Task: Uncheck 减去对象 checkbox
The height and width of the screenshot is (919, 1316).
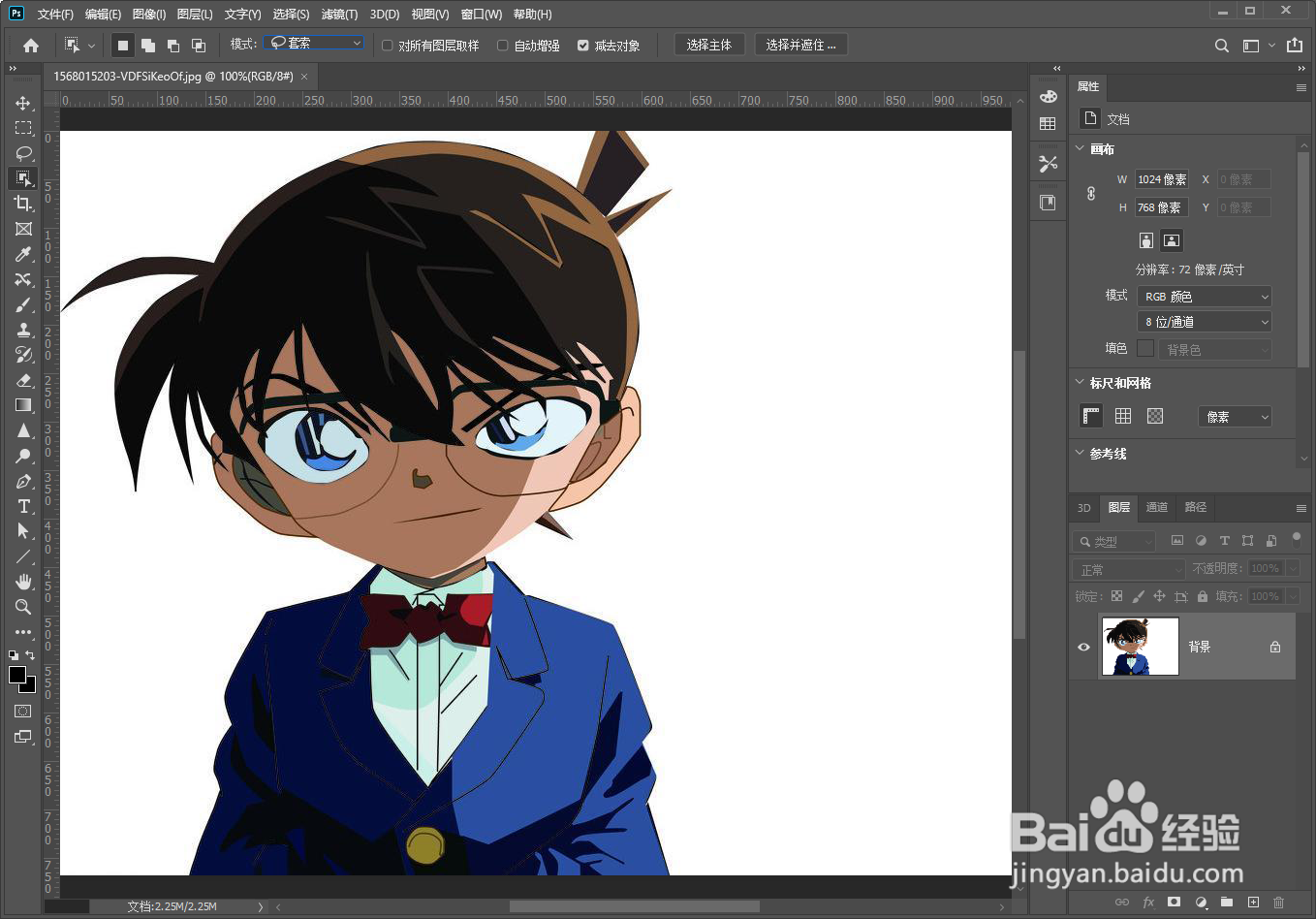Action: pos(582,46)
